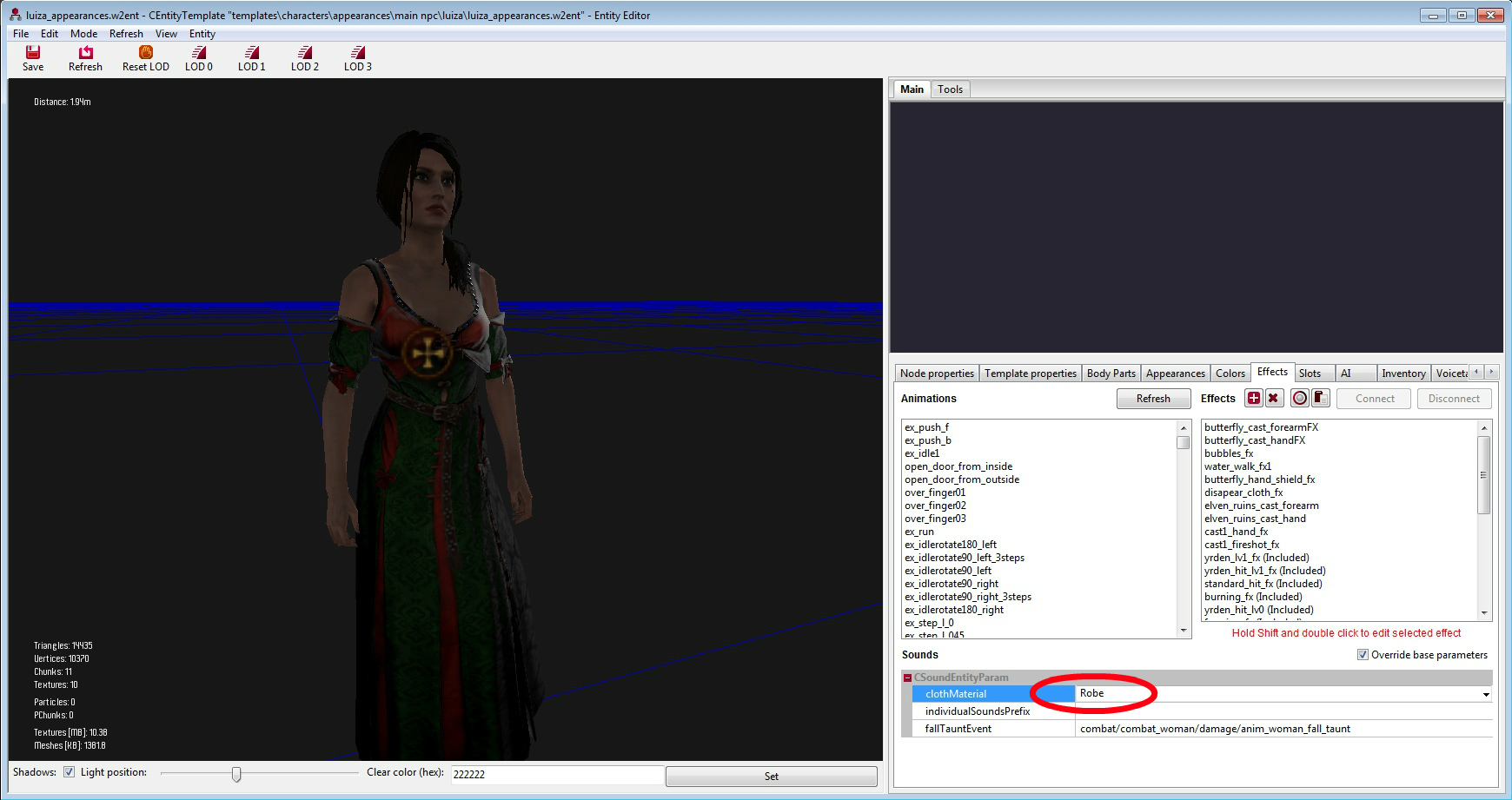This screenshot has height=800, width=1512.
Task: Select the disapear_cloth_fx effect
Action: [x=1243, y=493]
